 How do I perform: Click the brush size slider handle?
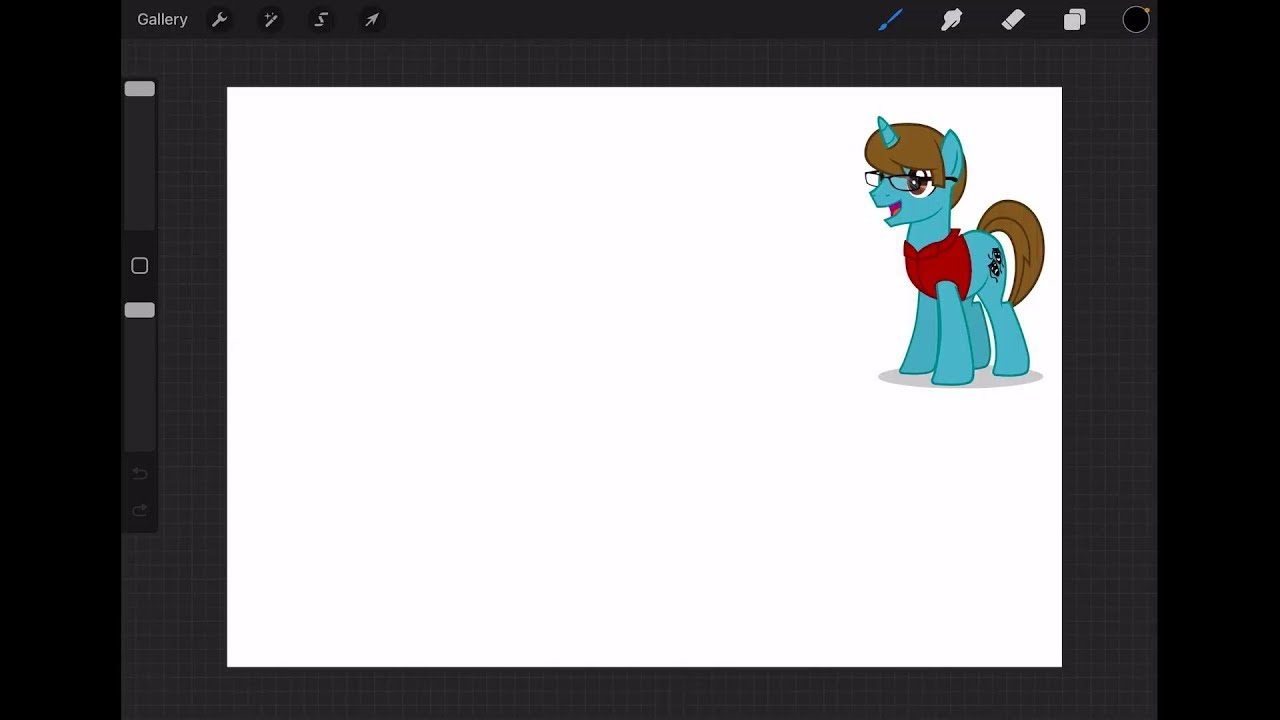point(140,89)
